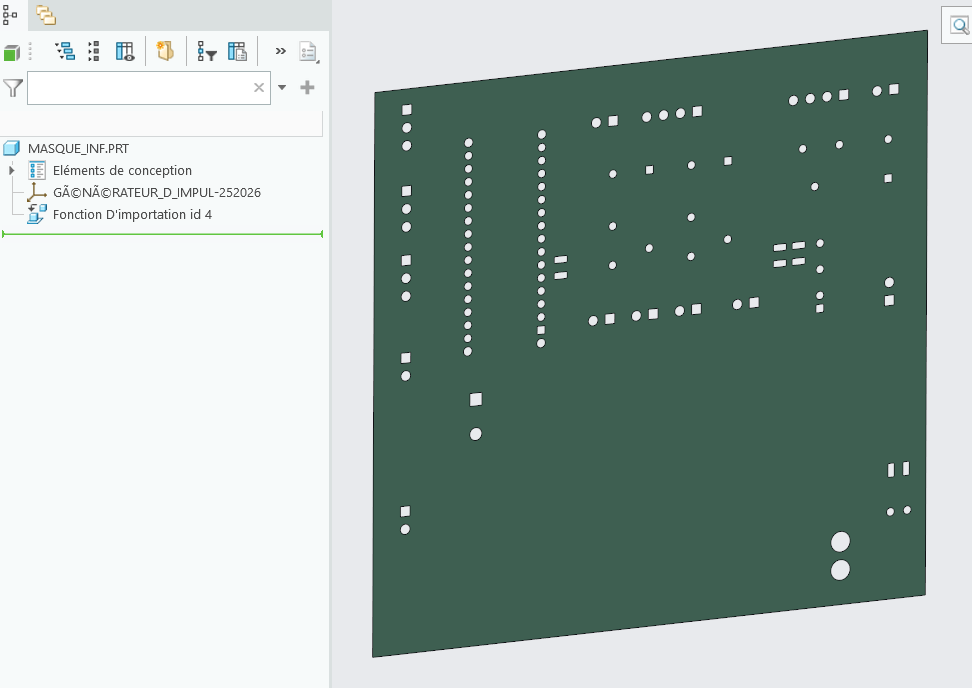Open the Layer Tree tab

click(x=45, y=15)
